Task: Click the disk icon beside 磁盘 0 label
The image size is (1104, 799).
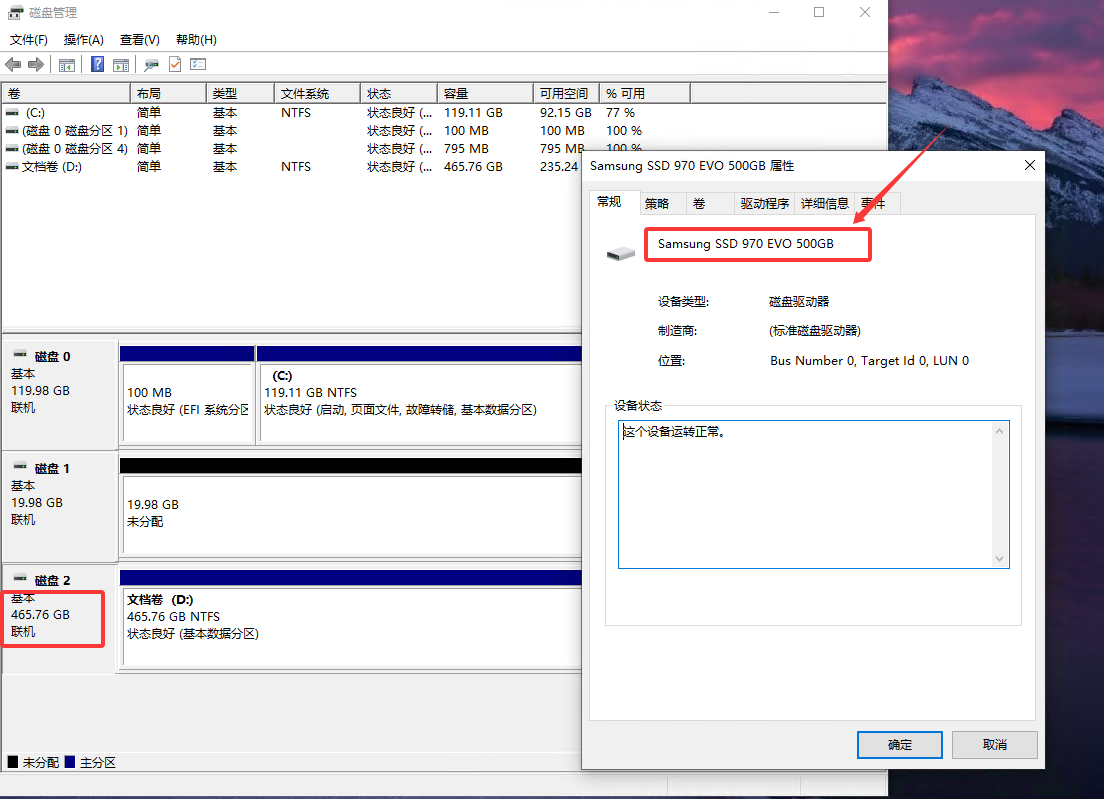Action: click(20, 355)
